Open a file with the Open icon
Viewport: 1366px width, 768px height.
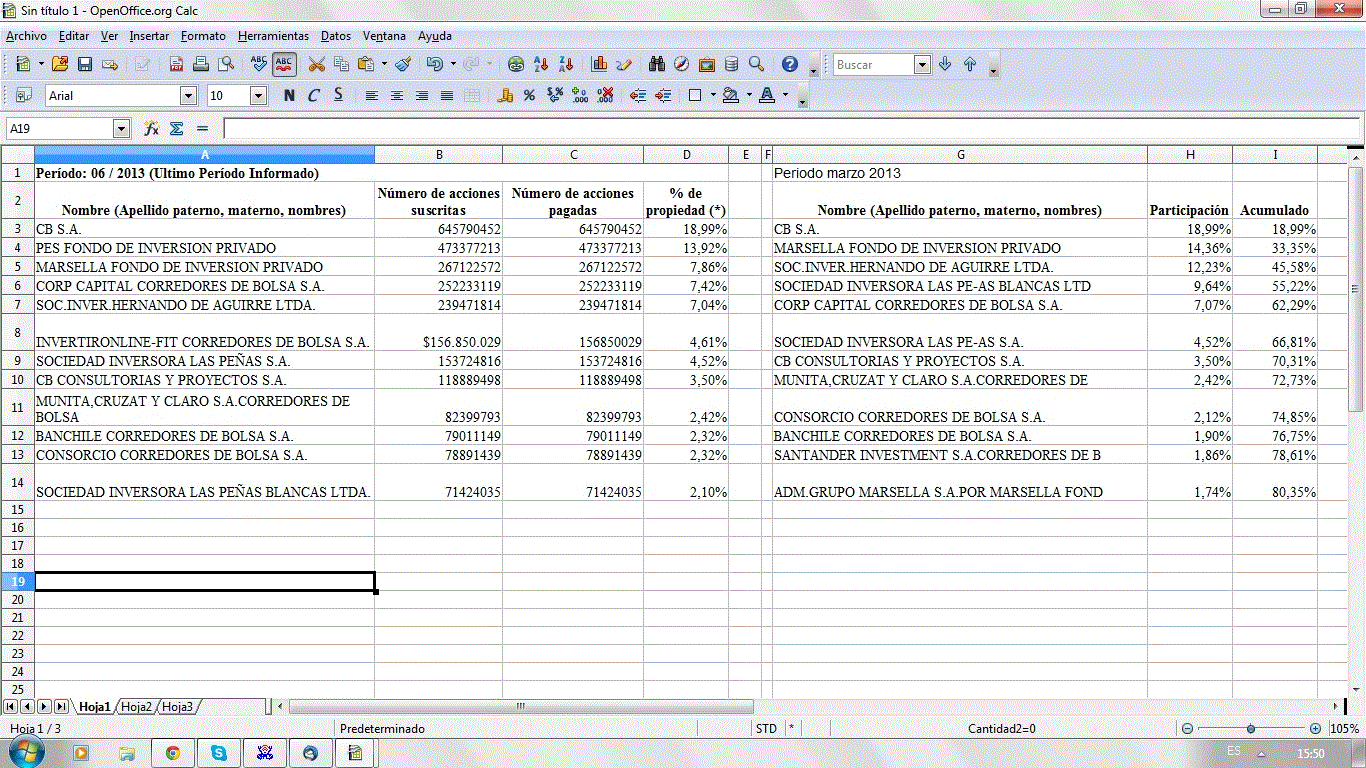tap(60, 64)
